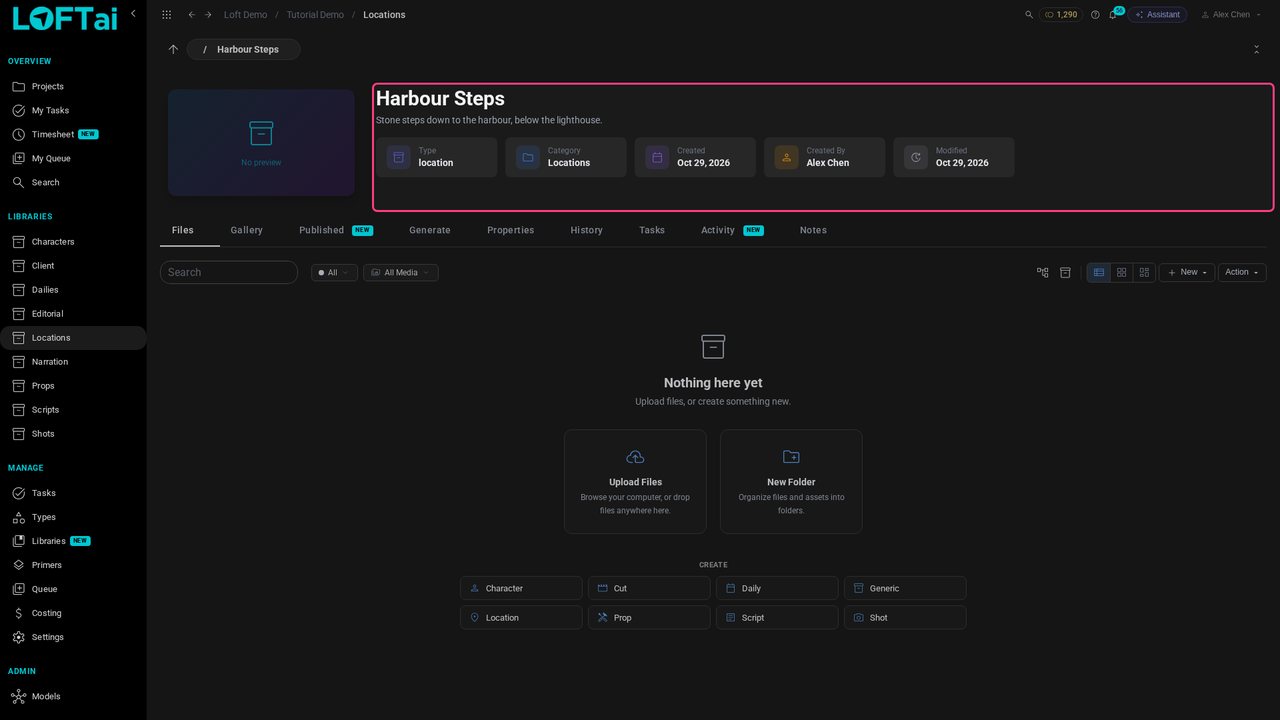Image resolution: width=1280 pixels, height=720 pixels.
Task: Go back with the left arrow
Action: click(192, 15)
